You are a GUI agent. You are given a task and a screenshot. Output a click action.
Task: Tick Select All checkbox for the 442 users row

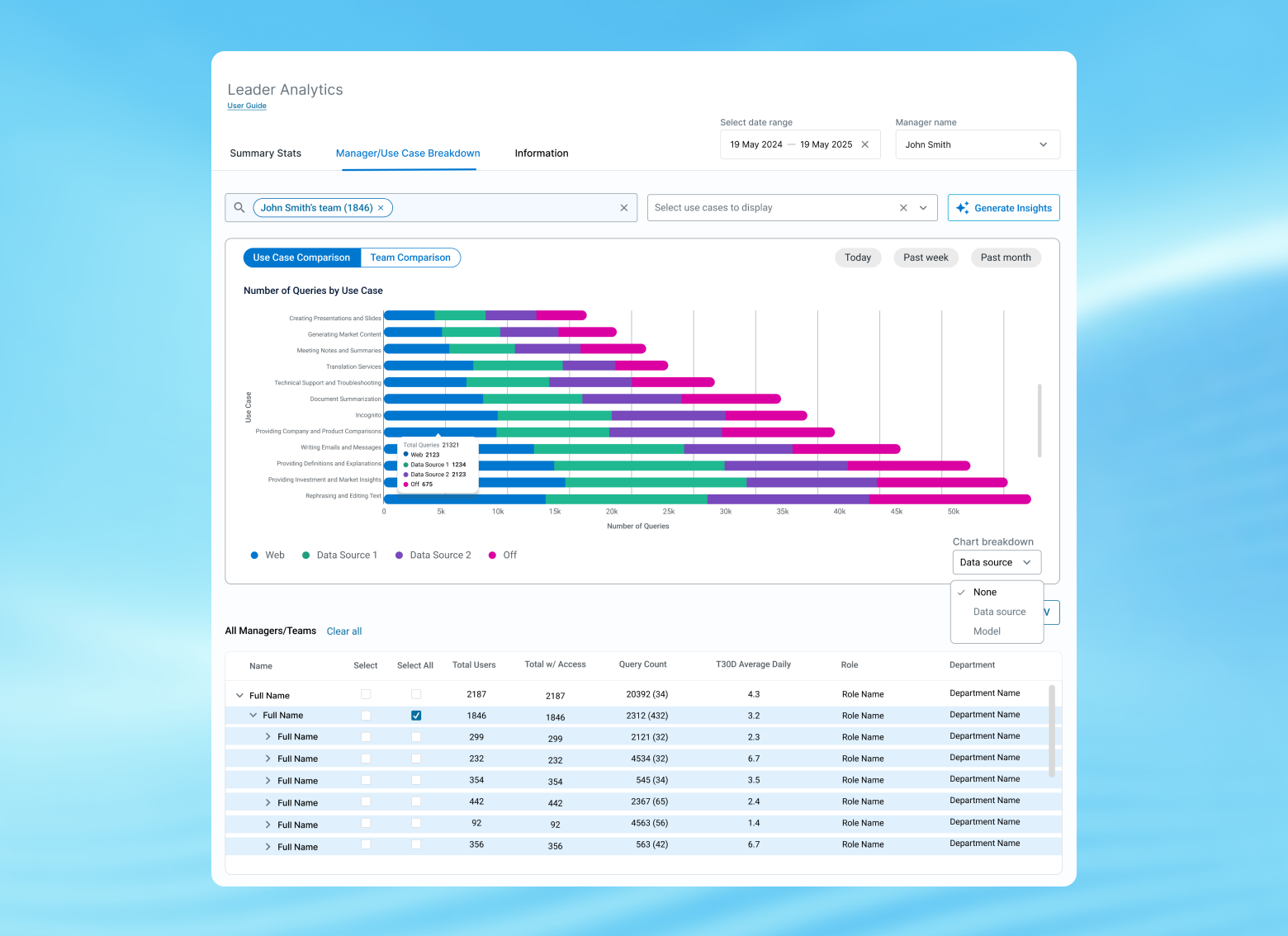point(416,801)
